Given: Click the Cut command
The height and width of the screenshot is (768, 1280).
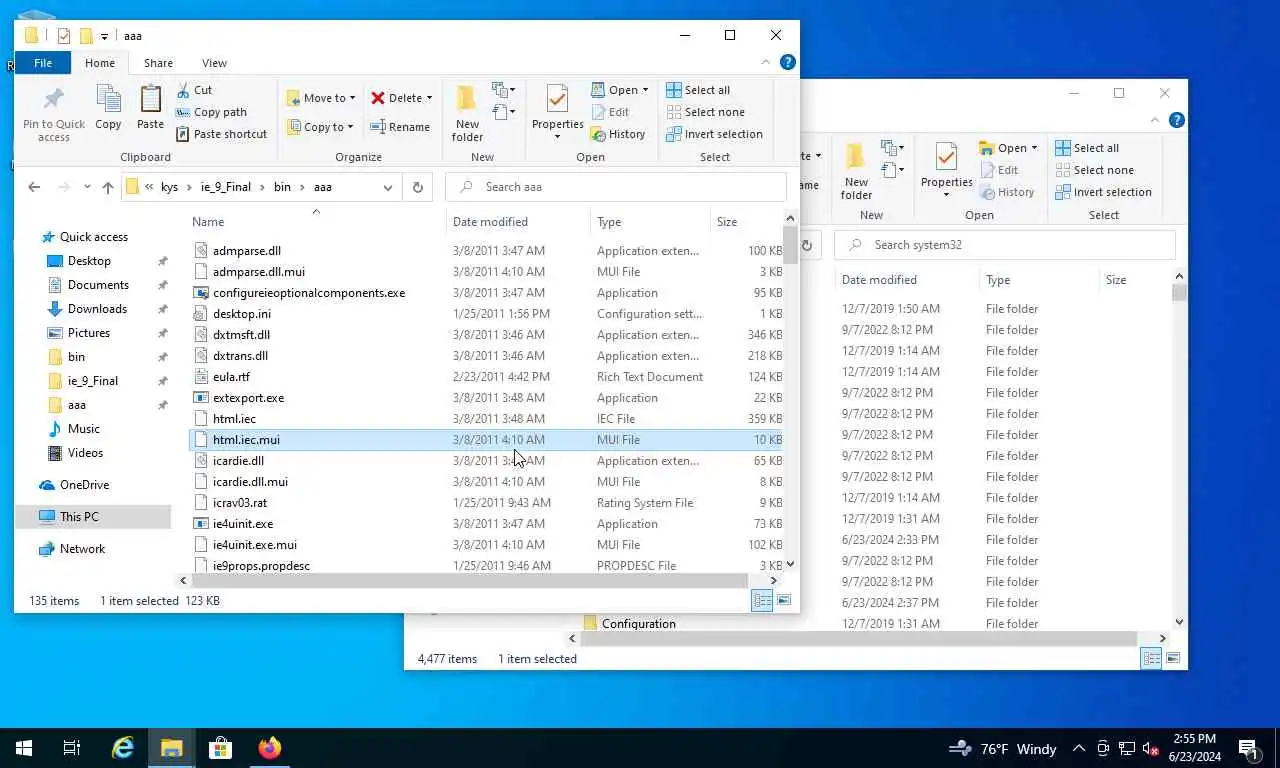Looking at the screenshot, I should (194, 90).
